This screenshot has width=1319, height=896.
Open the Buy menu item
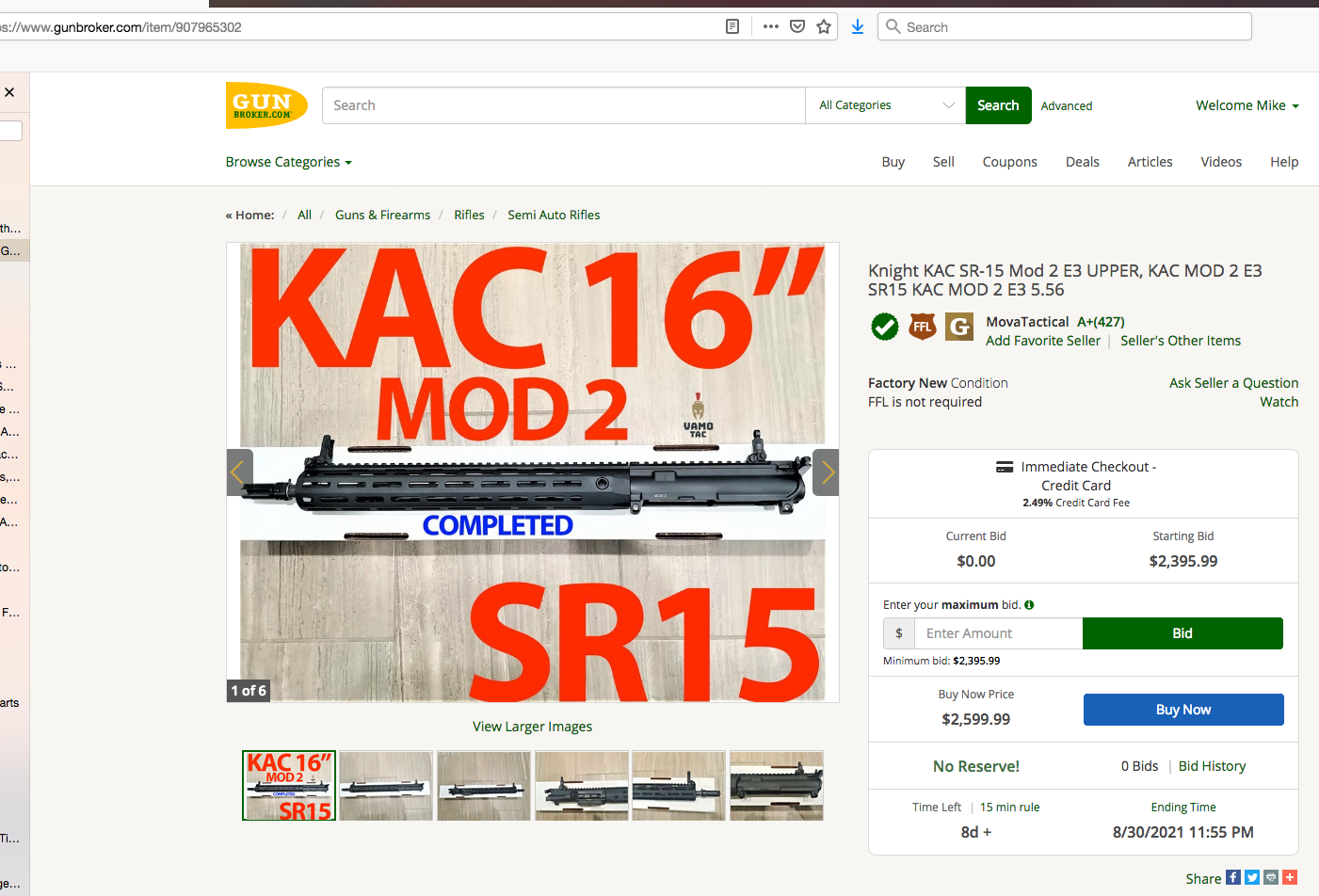coord(893,162)
